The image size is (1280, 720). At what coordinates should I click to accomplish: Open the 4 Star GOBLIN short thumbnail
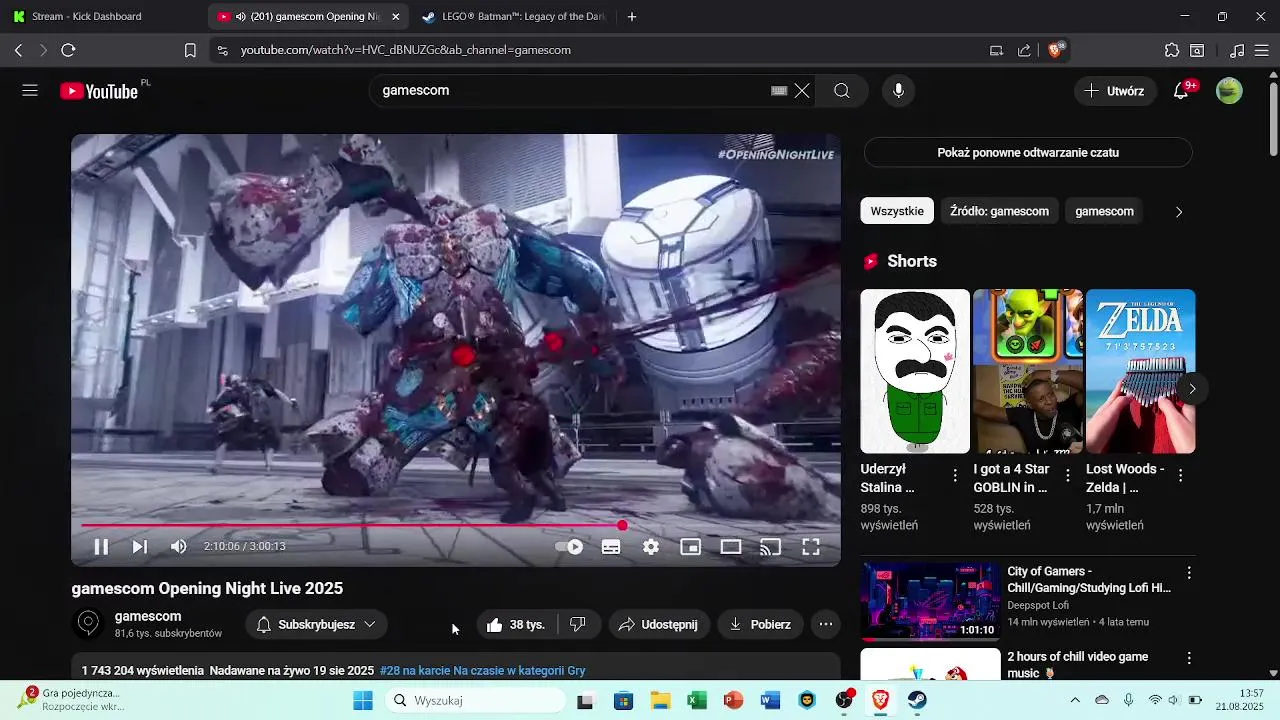point(1028,371)
